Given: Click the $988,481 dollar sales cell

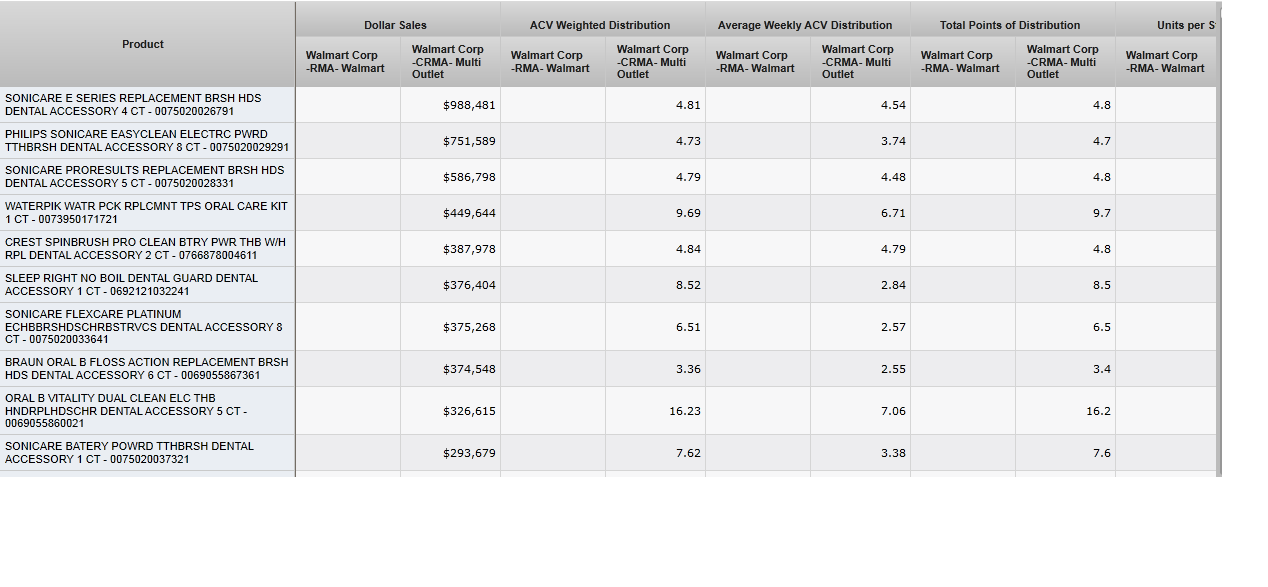Looking at the screenshot, I should 469,105.
